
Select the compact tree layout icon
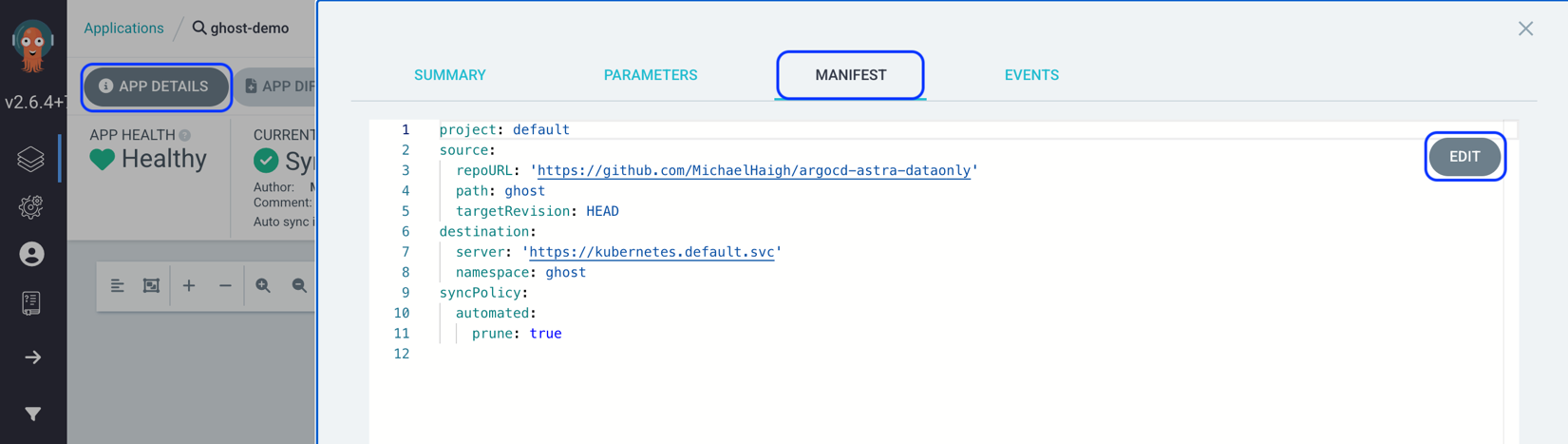[117, 285]
